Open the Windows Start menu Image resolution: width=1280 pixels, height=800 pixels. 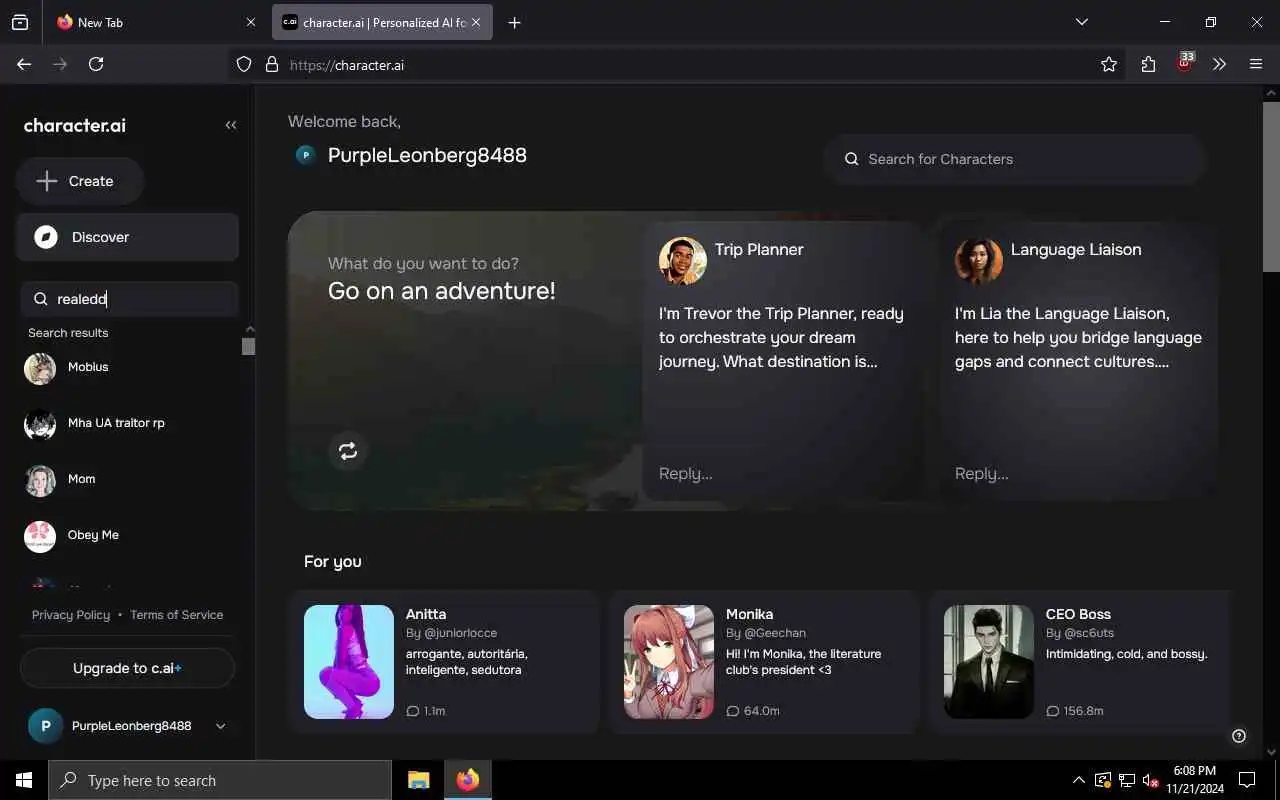point(24,780)
